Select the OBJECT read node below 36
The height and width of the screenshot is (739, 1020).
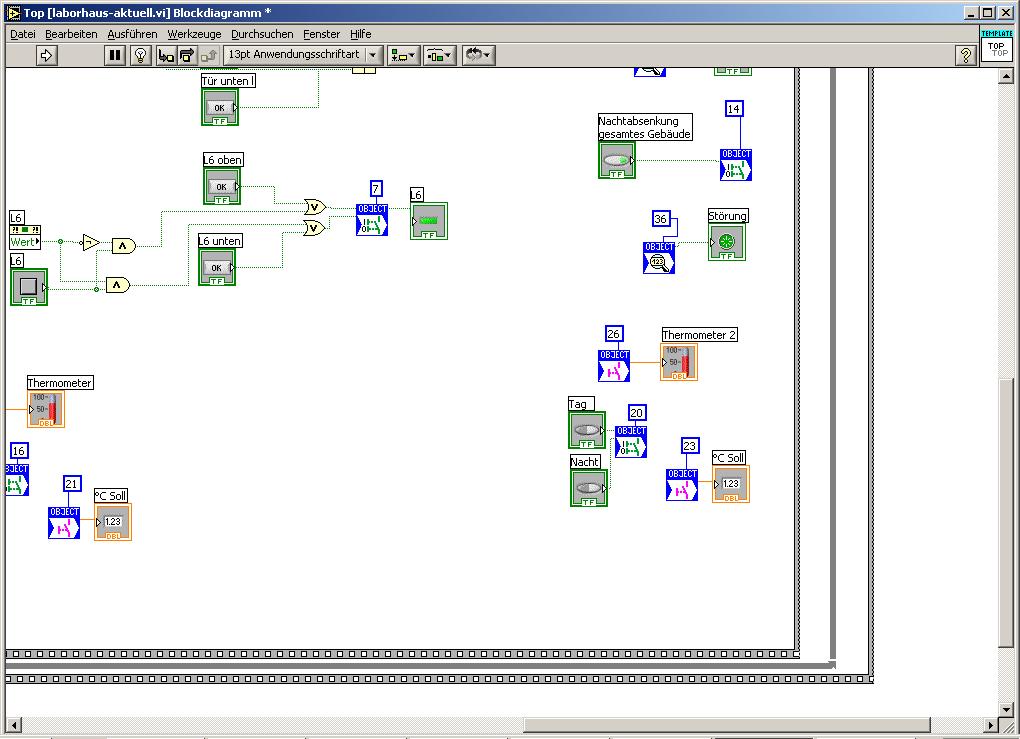click(659, 258)
